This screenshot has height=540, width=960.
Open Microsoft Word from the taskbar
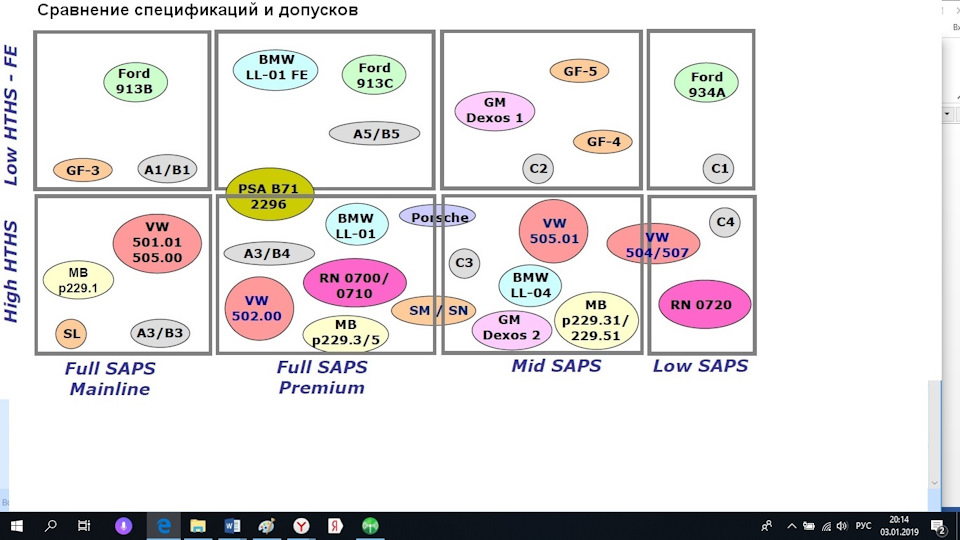[232, 525]
